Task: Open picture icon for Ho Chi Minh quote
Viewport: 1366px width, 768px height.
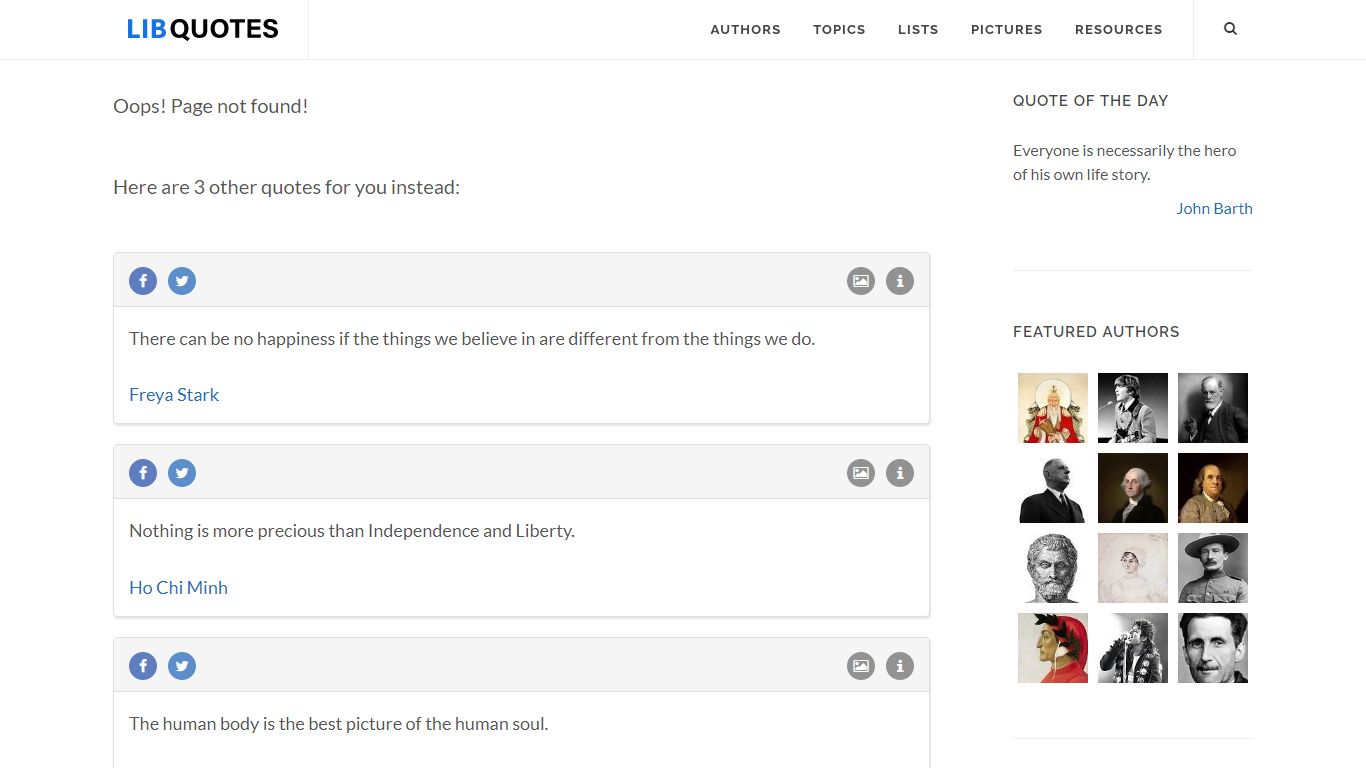Action: click(x=861, y=473)
